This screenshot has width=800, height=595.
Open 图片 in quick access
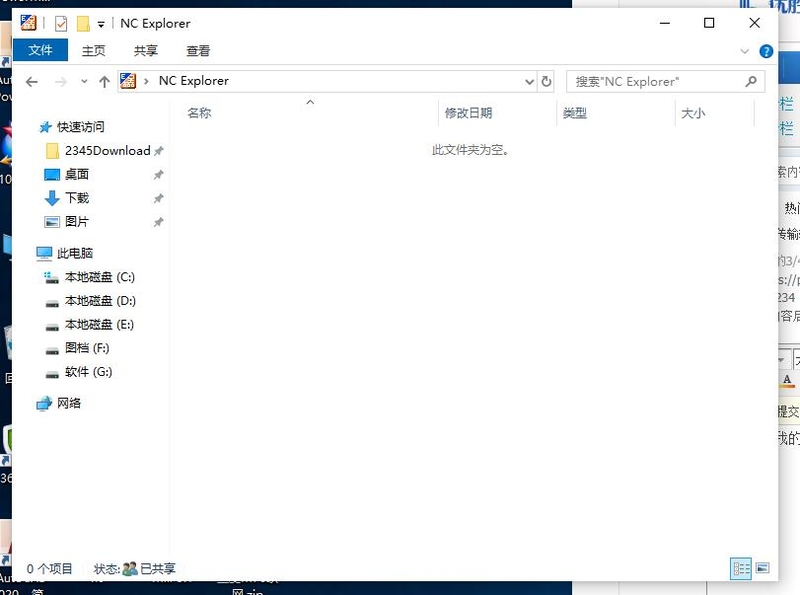[77, 221]
